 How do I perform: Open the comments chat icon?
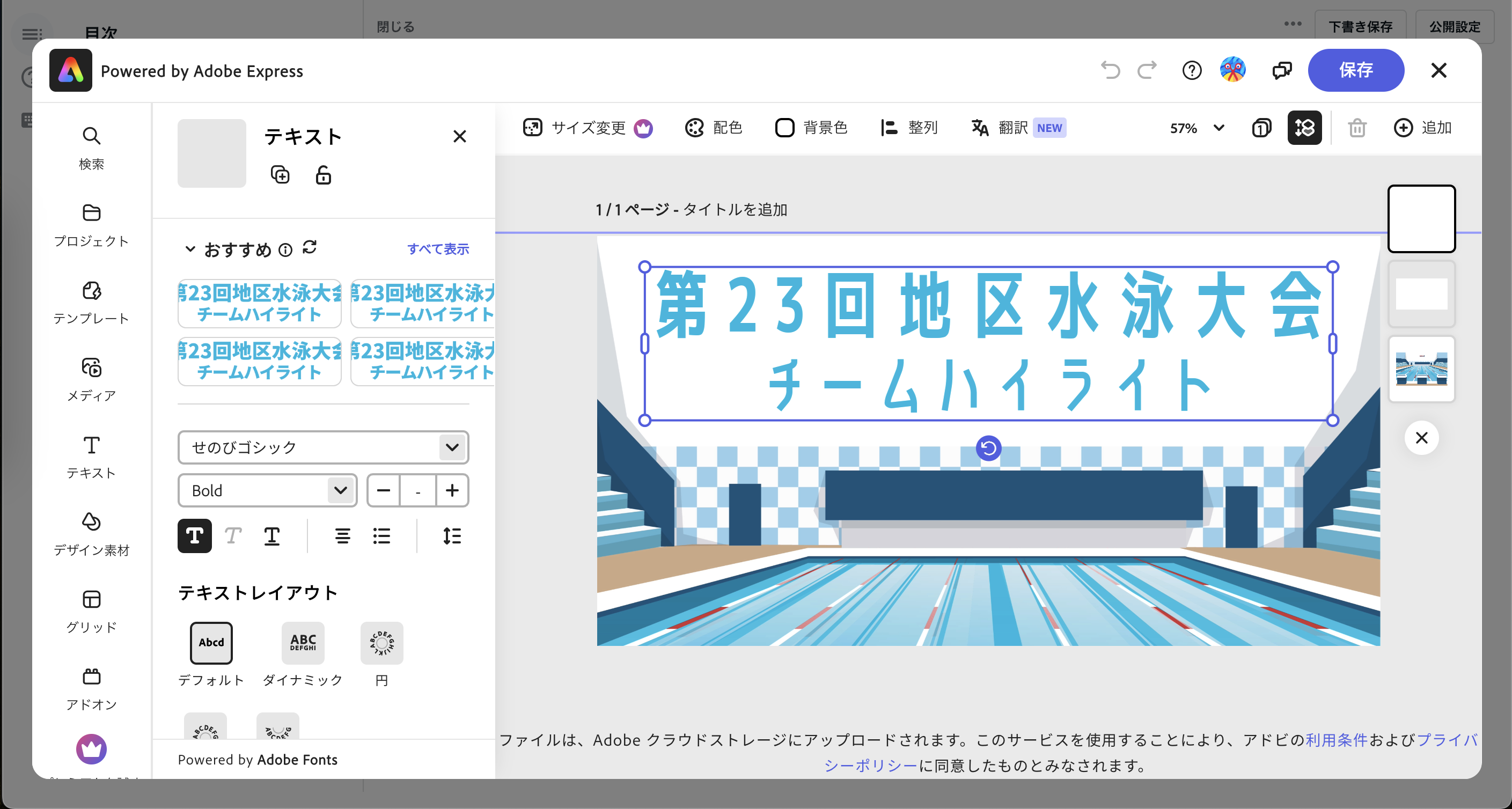pyautogui.click(x=1282, y=70)
